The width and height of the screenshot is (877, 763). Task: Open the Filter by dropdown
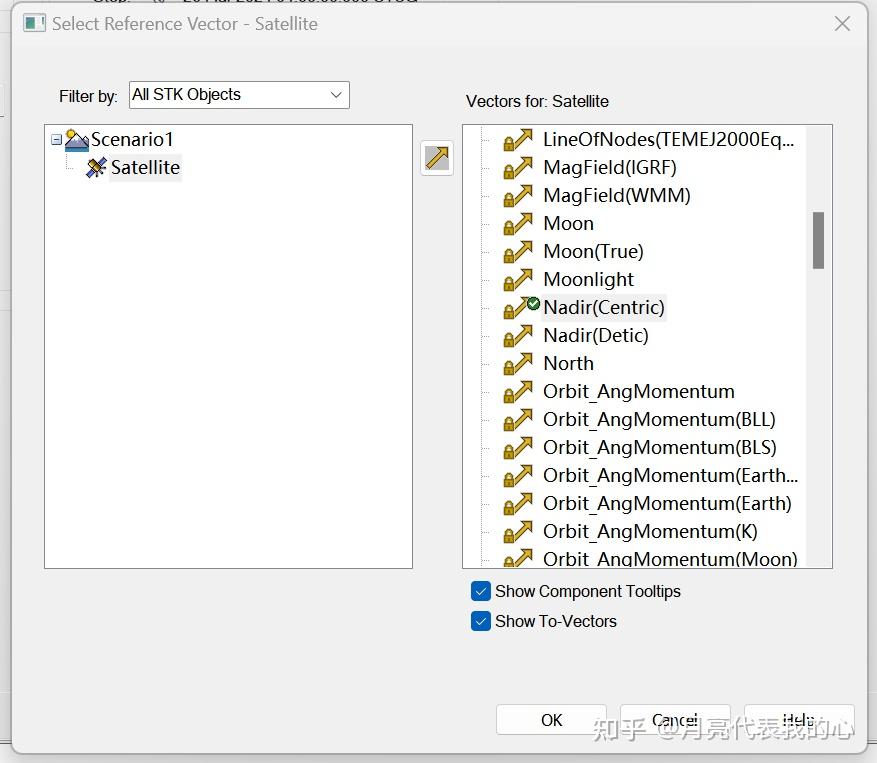click(239, 95)
